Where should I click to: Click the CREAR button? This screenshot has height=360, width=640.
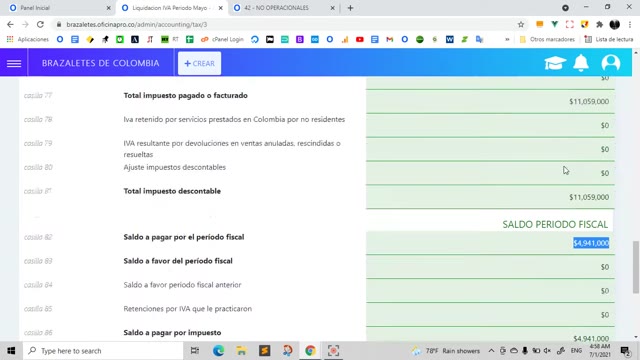(200, 63)
